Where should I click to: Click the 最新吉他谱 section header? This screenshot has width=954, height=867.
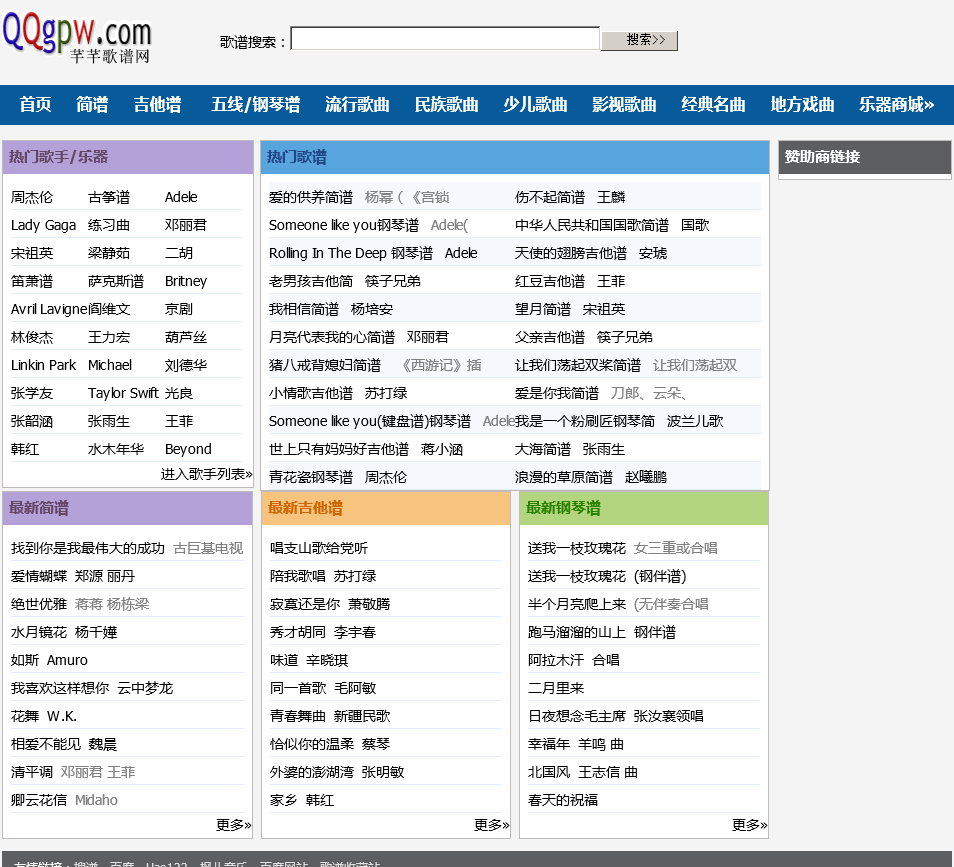click(x=386, y=508)
